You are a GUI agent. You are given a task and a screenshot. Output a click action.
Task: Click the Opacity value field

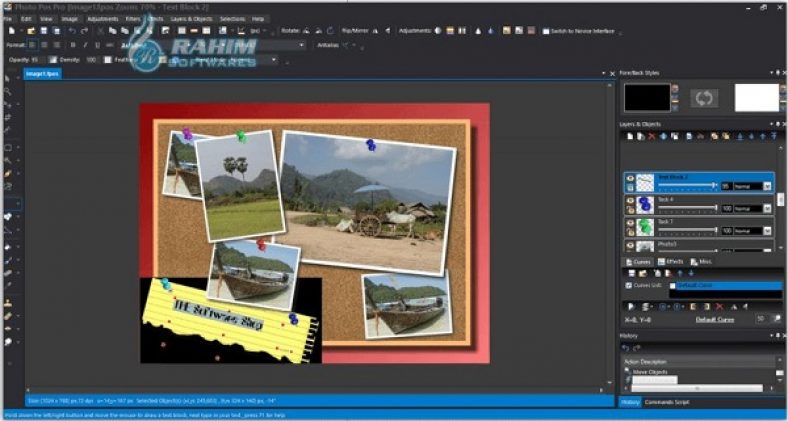tap(35, 60)
